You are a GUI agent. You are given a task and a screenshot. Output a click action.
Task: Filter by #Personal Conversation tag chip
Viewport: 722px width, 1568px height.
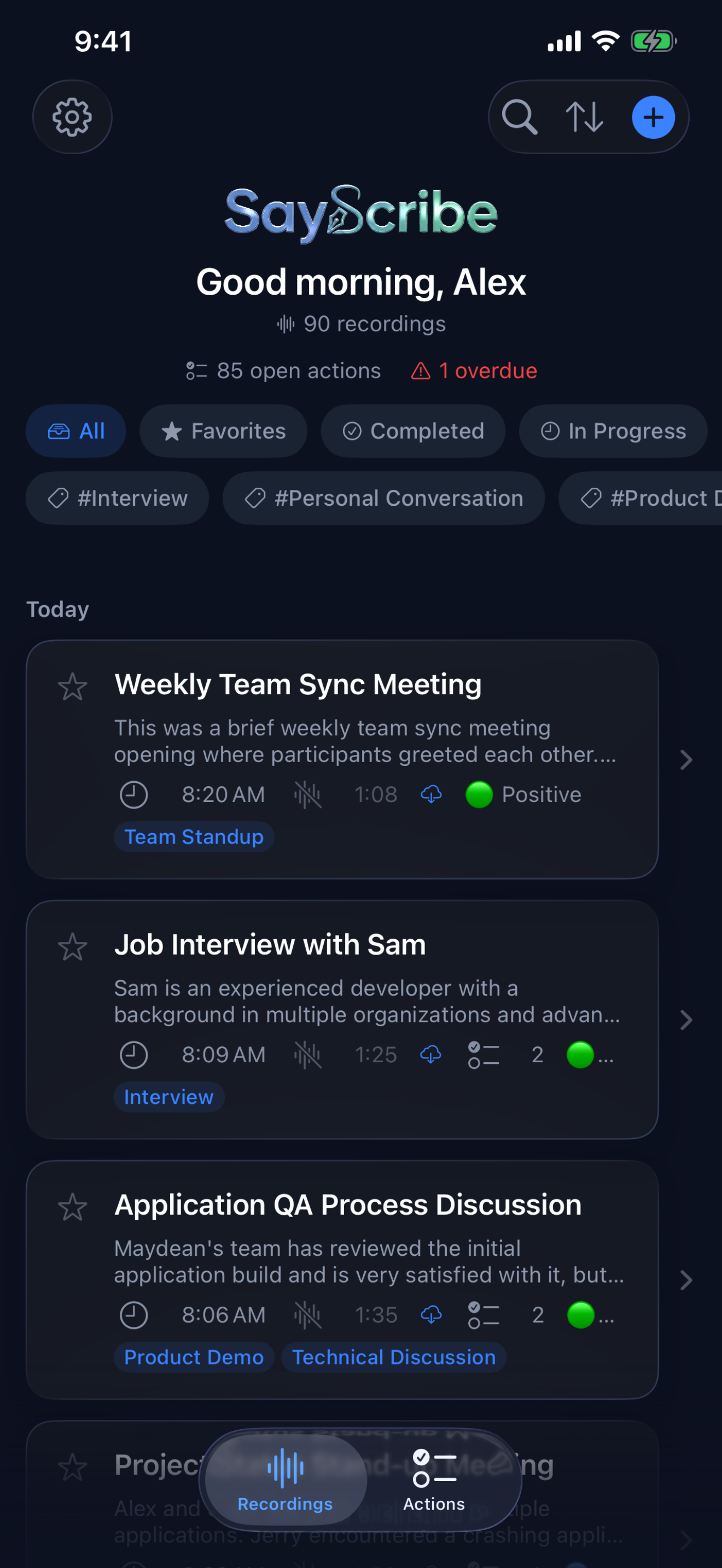(x=383, y=498)
